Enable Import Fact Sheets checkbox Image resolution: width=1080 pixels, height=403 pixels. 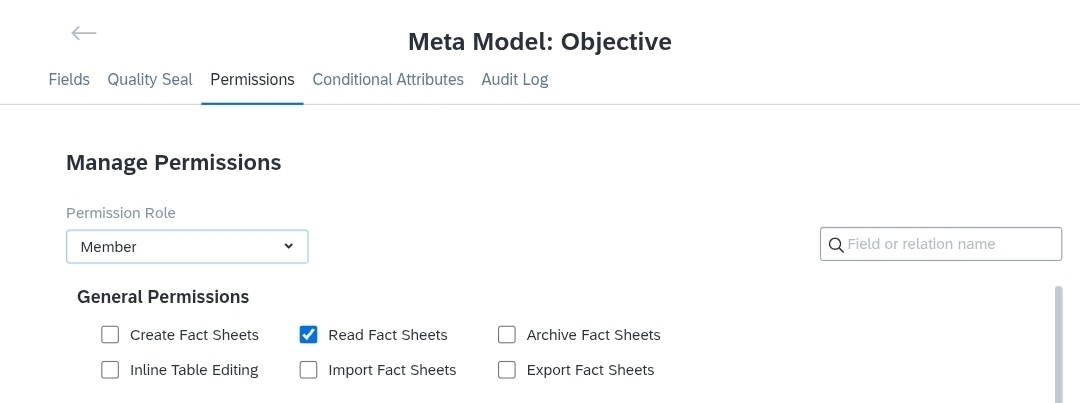[x=309, y=370]
